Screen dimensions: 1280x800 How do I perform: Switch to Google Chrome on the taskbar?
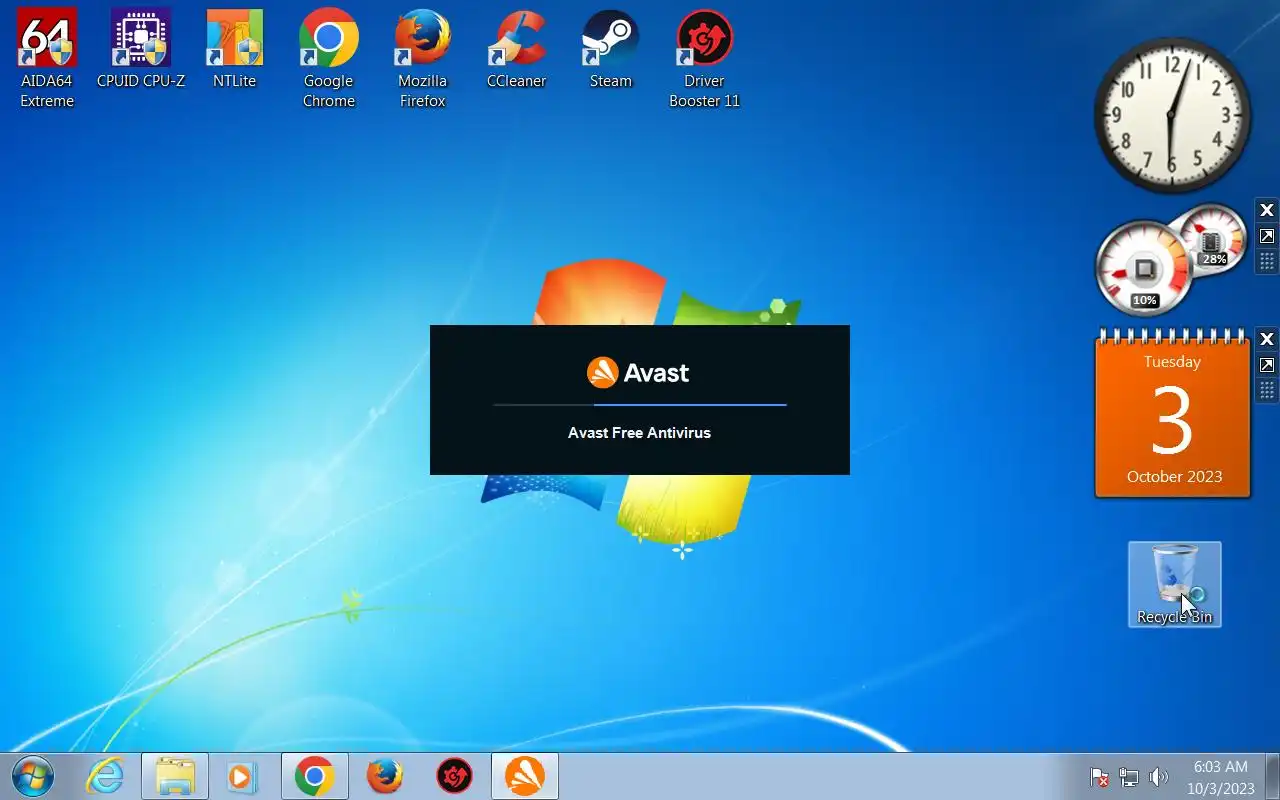point(315,776)
